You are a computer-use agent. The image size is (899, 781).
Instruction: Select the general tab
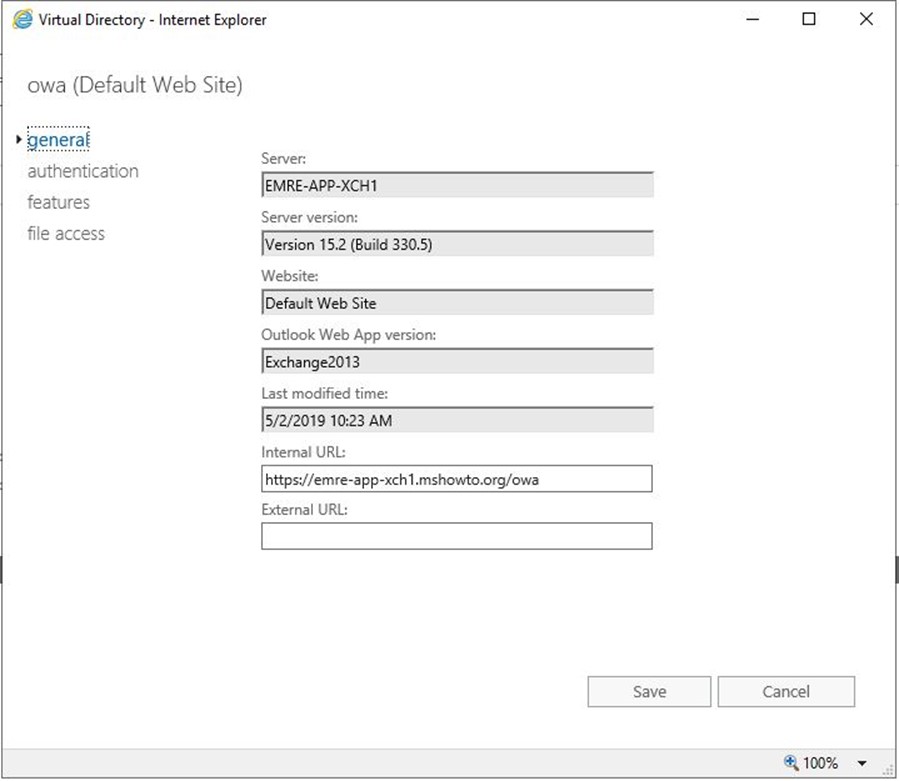58,139
